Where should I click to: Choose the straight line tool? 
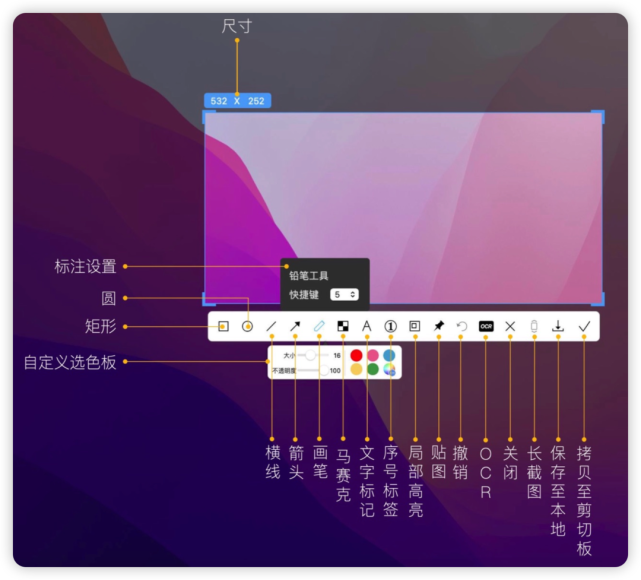pyautogui.click(x=271, y=326)
